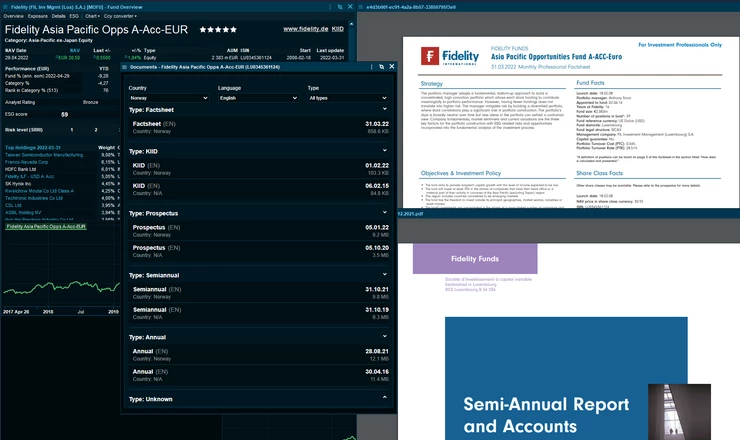This screenshot has width=740, height=440.
Task: Open the Documents window vertical dots menu
Action: coord(371,67)
